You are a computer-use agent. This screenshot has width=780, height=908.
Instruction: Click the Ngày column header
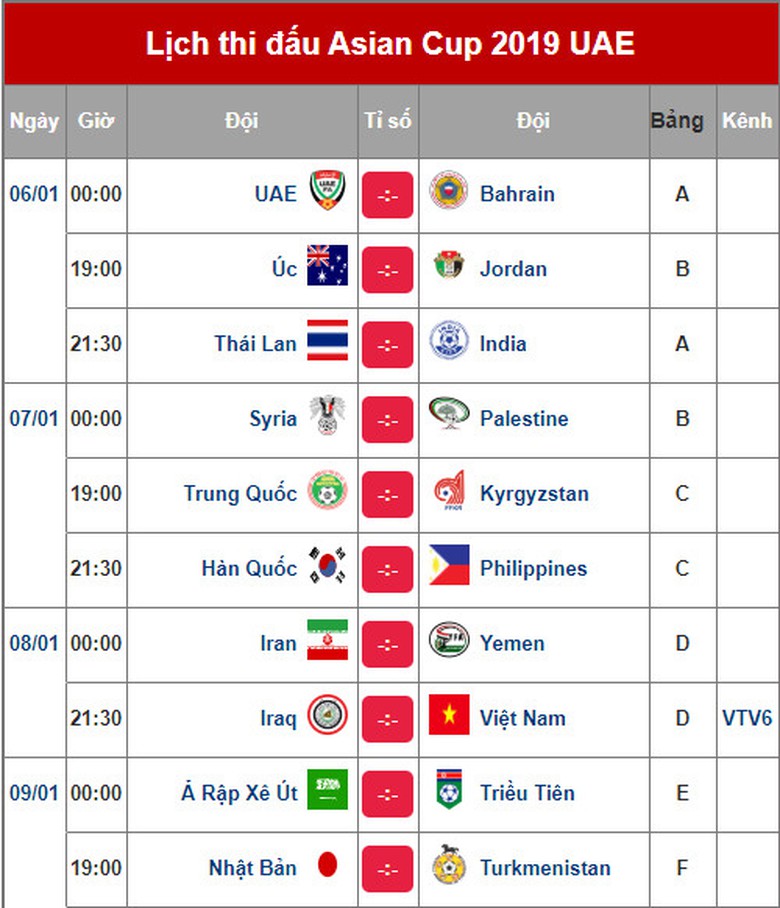(34, 121)
